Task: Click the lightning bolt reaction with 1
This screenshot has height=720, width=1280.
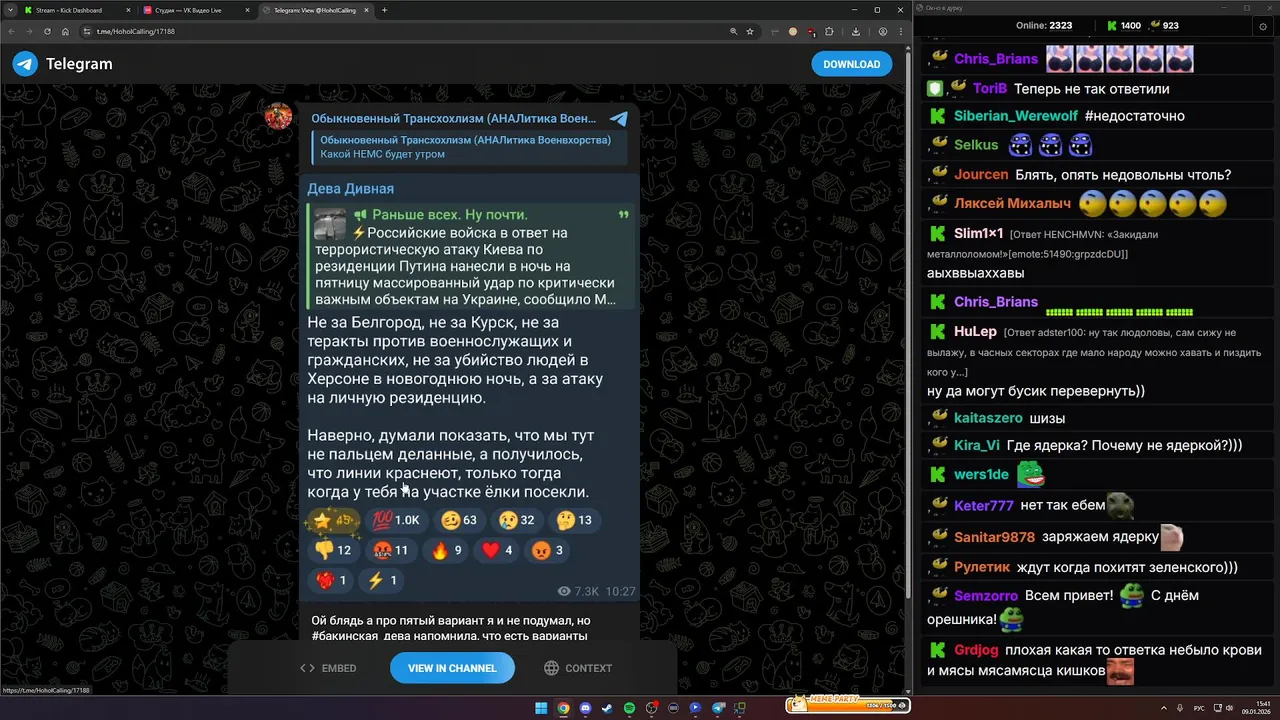Action: (x=383, y=580)
